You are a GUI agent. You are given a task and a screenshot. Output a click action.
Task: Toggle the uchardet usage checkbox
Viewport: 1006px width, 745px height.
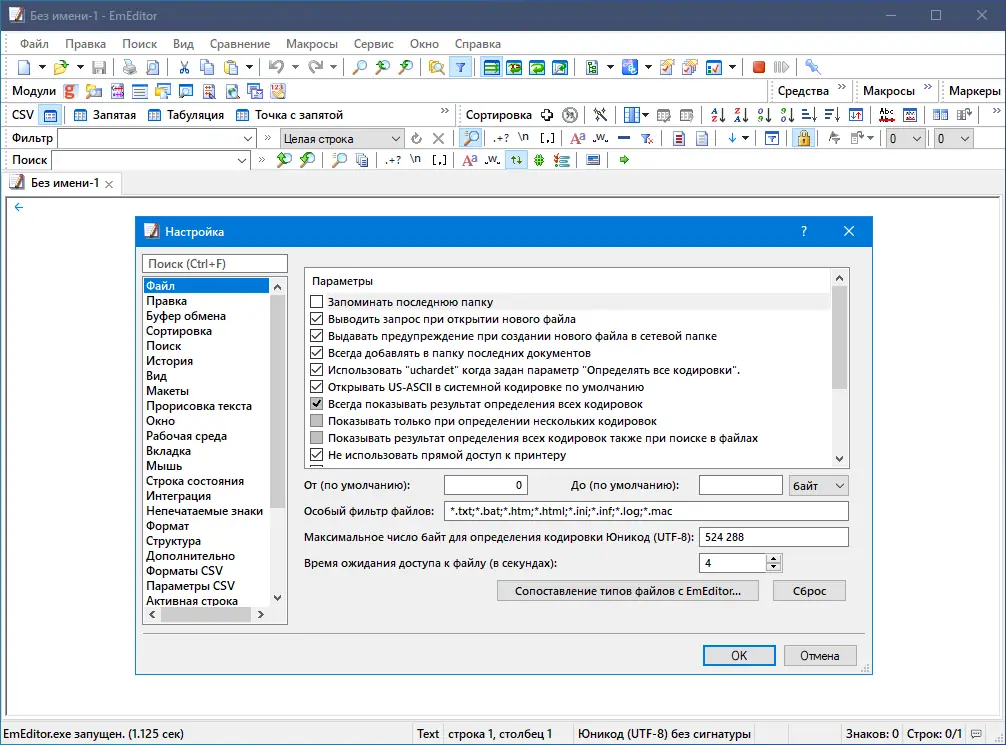coord(316,370)
